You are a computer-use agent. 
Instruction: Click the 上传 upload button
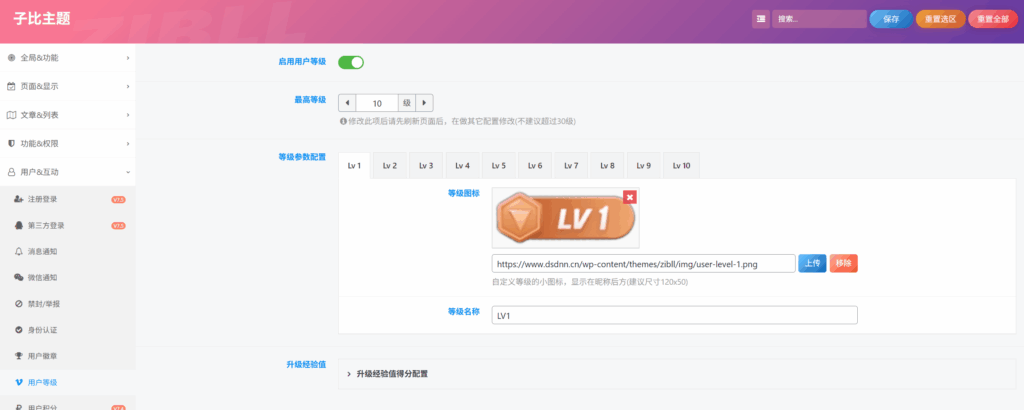(812, 263)
